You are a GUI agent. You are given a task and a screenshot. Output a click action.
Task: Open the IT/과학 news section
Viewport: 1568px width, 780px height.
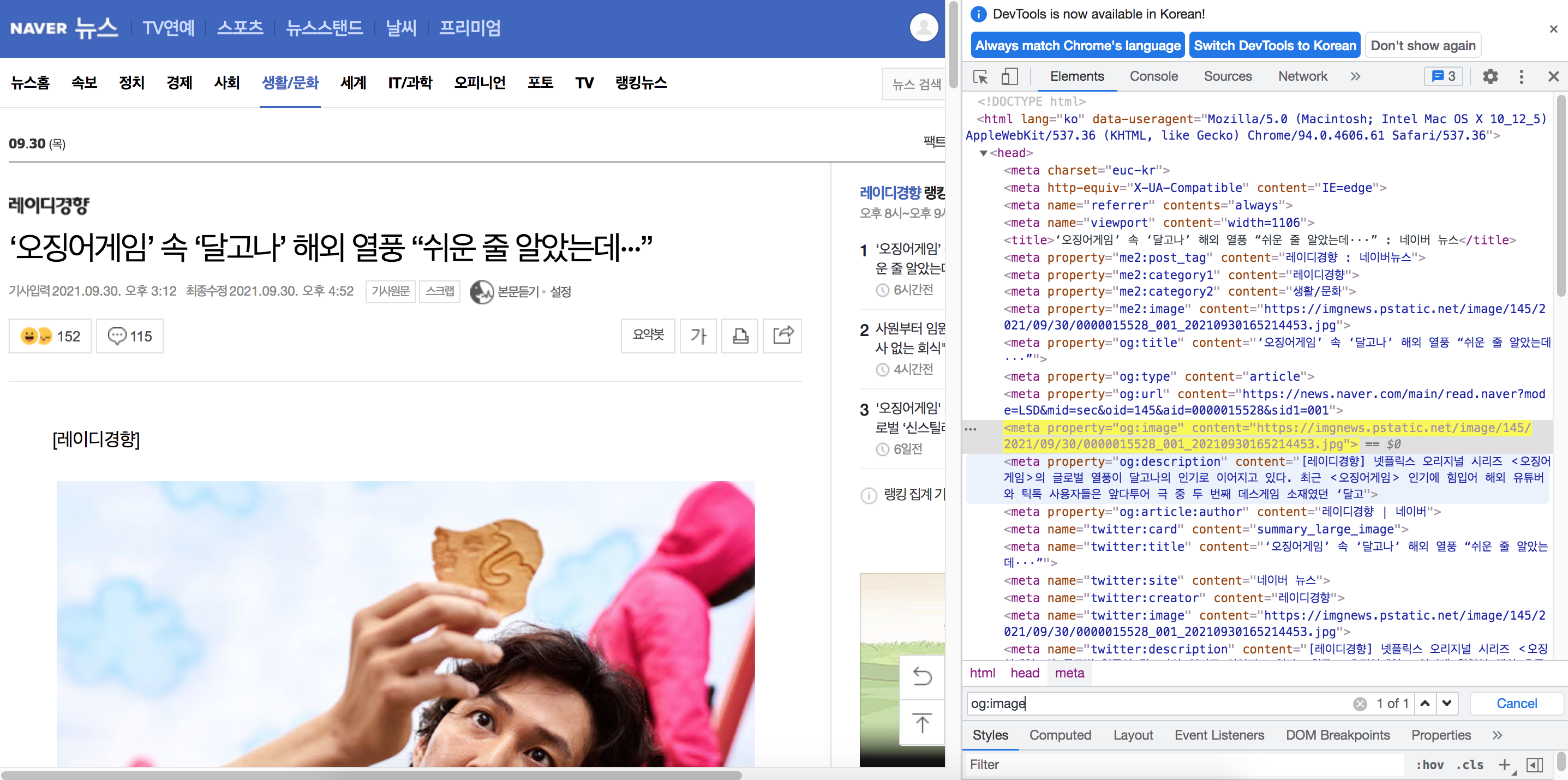pos(410,83)
